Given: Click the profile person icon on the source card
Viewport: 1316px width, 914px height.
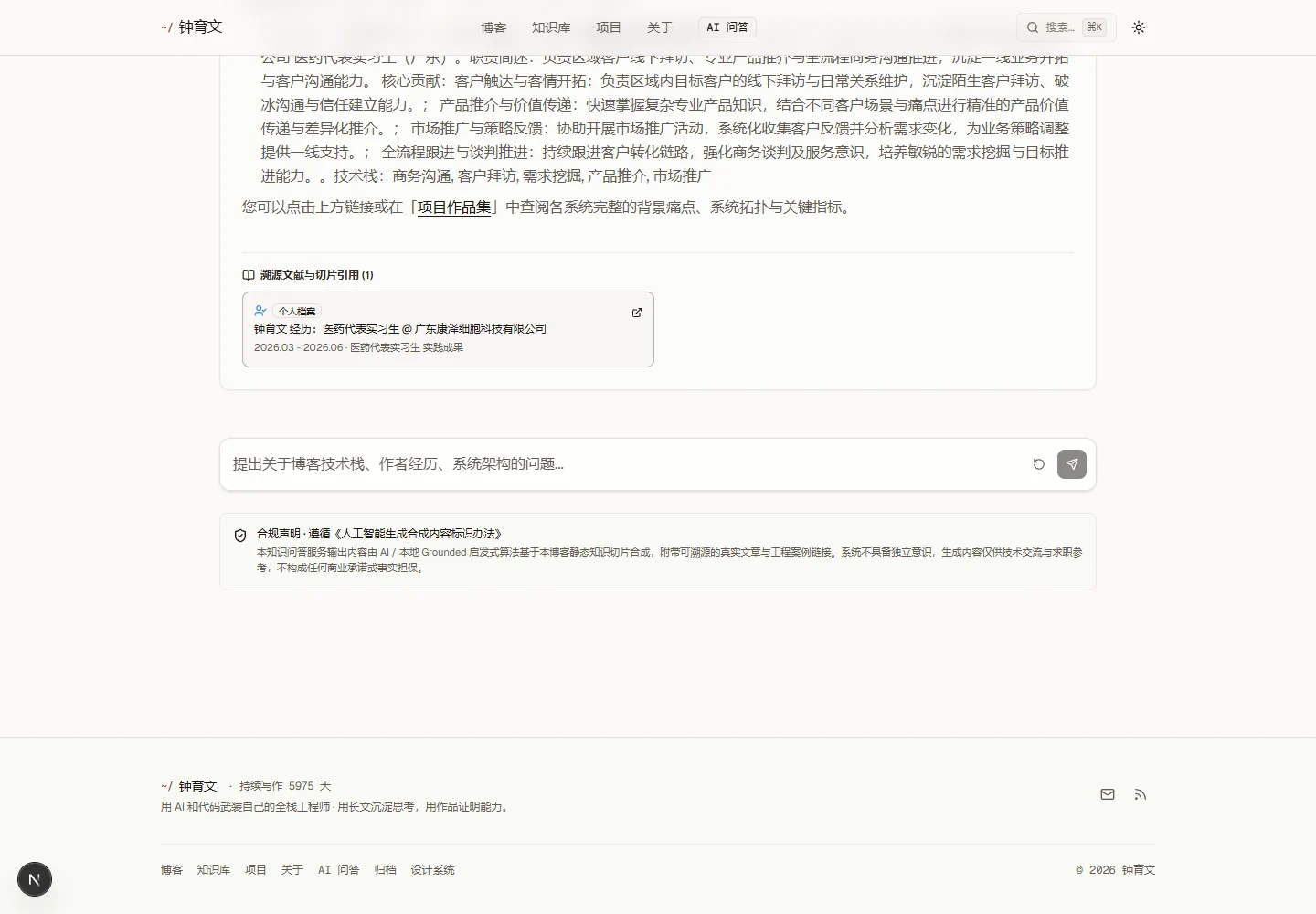Looking at the screenshot, I should [260, 311].
